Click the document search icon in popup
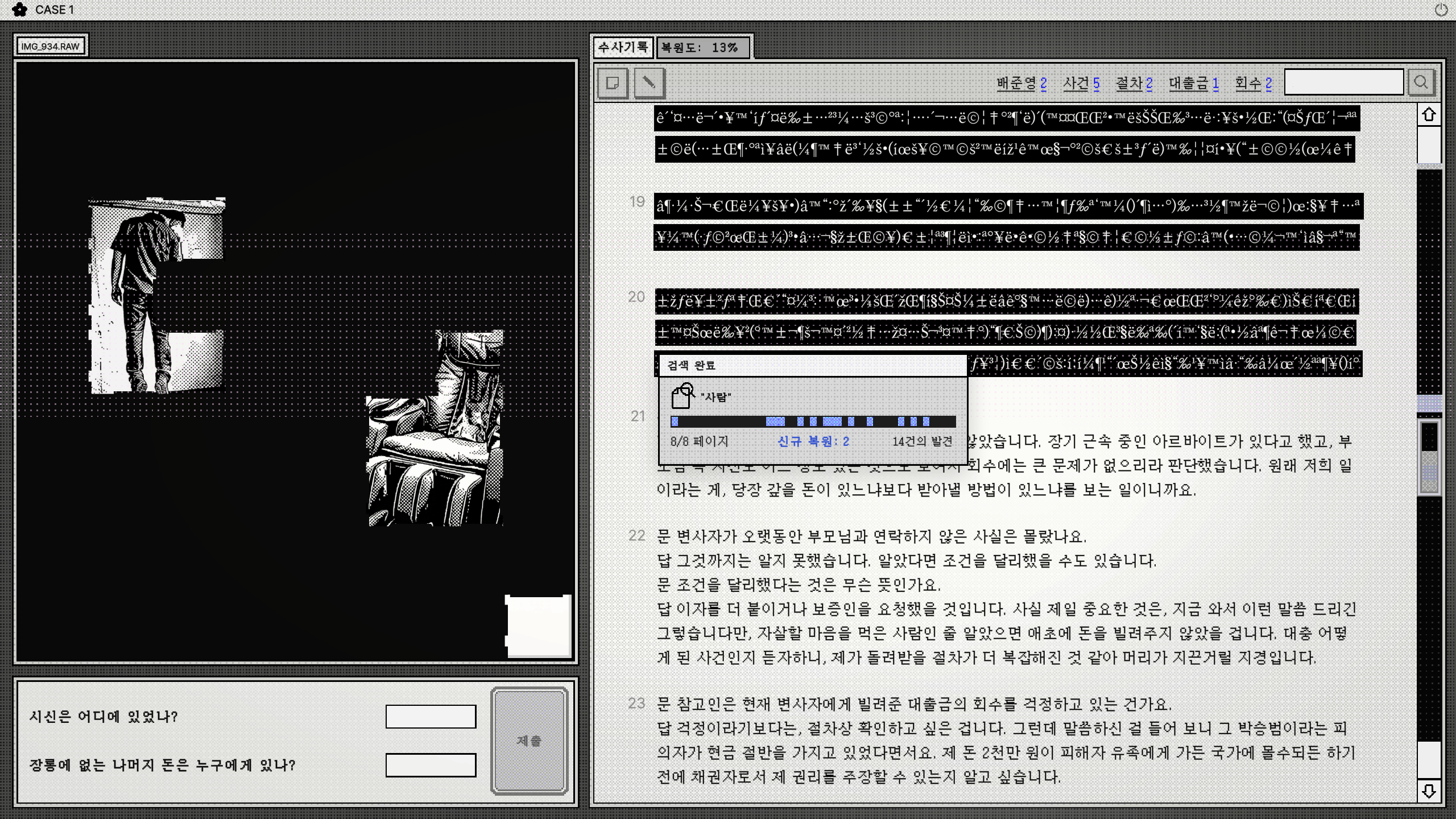1456x819 pixels. (x=683, y=396)
